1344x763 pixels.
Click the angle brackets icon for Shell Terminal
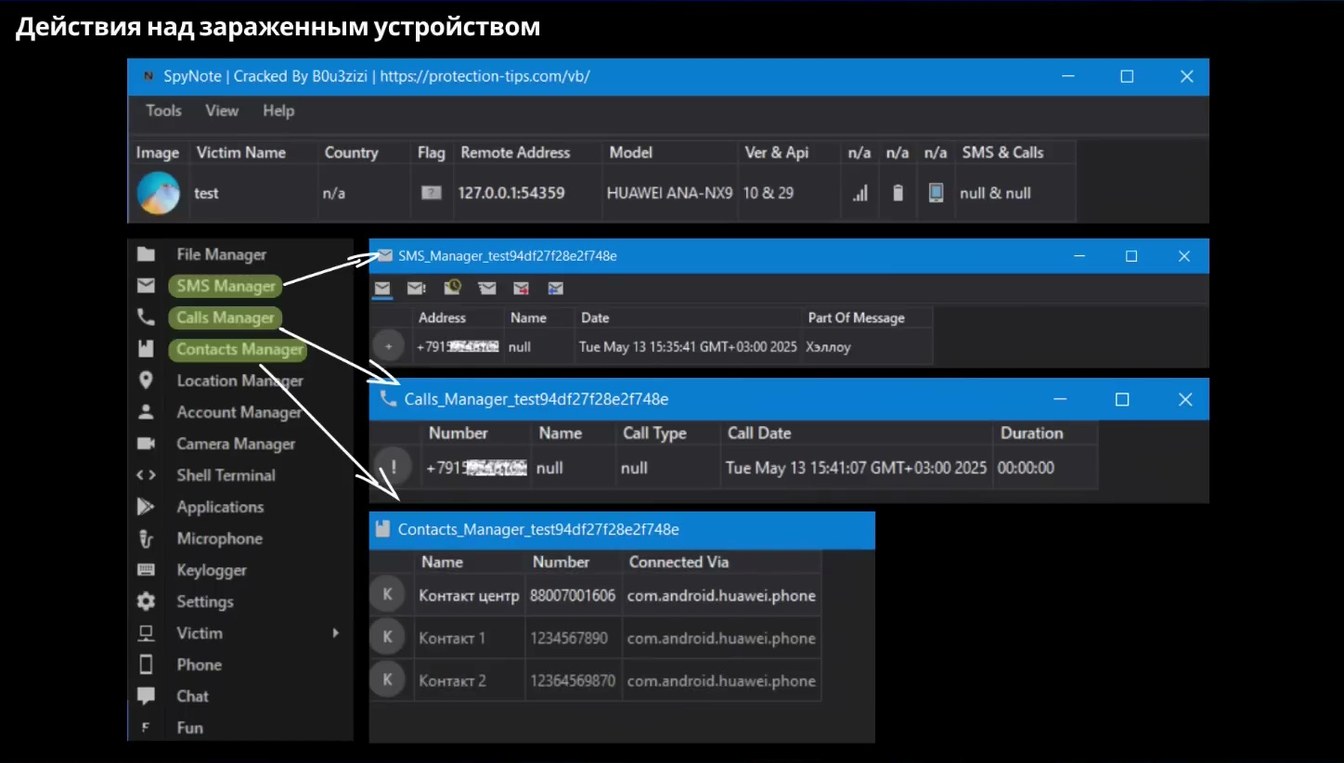[146, 475]
